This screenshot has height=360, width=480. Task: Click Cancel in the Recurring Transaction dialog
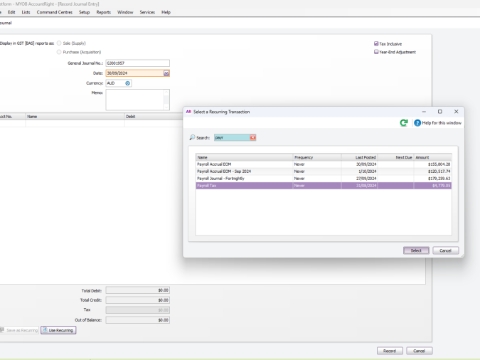pyautogui.click(x=445, y=251)
